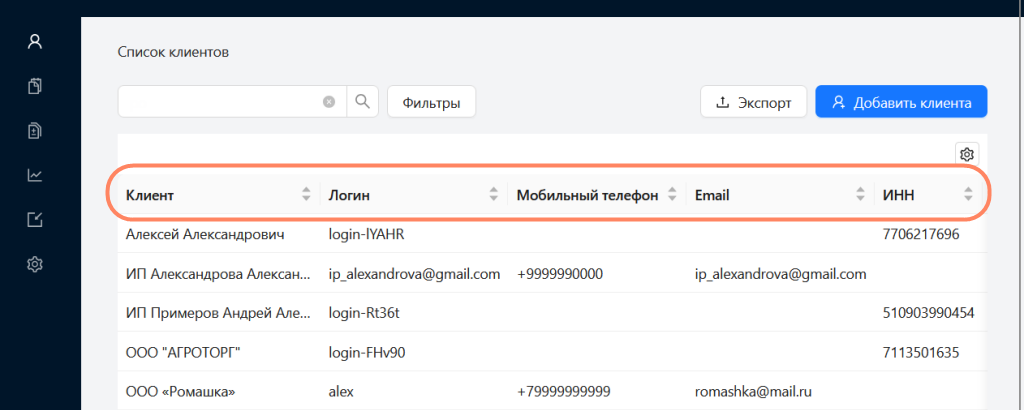Sort table by Логин column

point(493,195)
